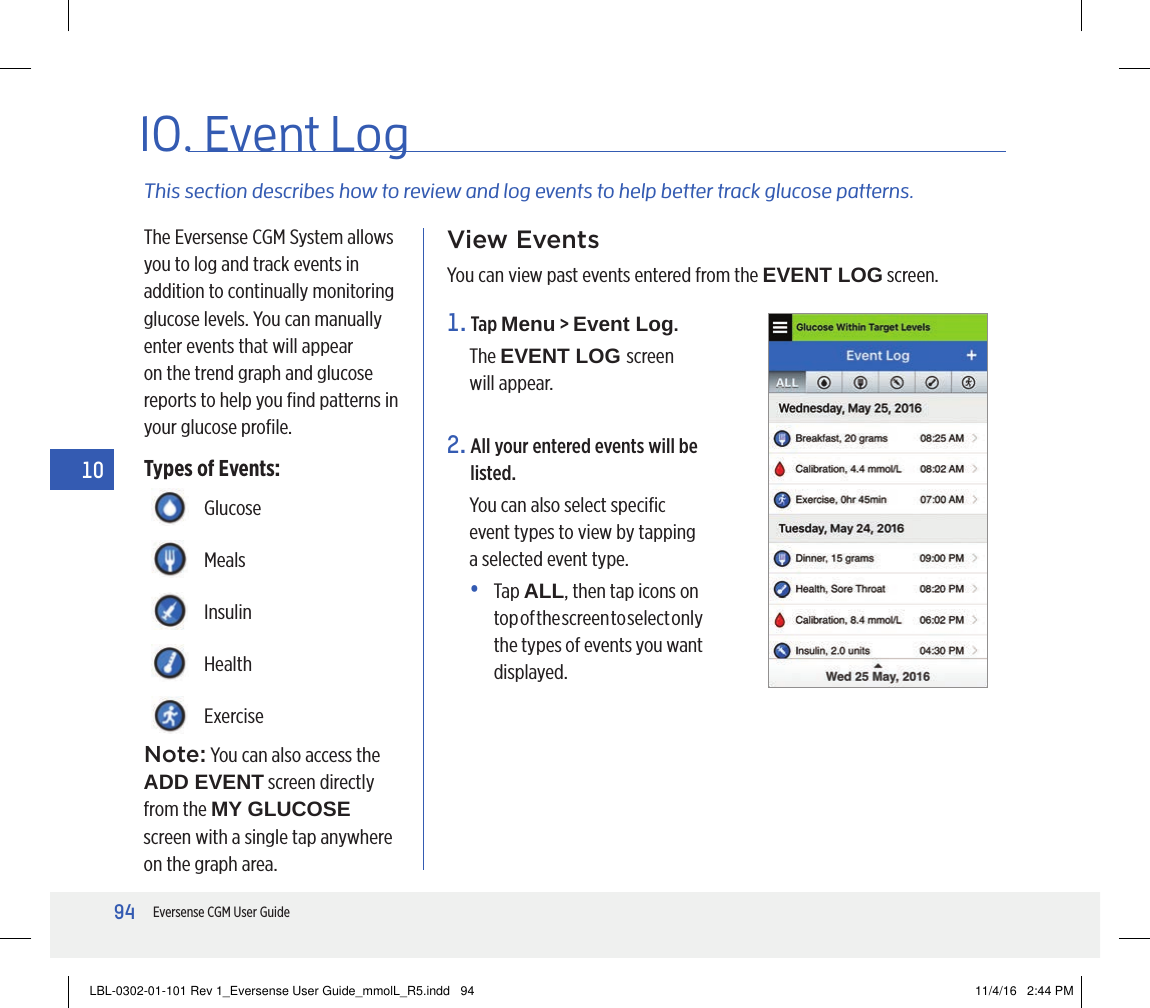The width and height of the screenshot is (1150, 1008).
Task: Click the meals filter icon in the filter bar
Action: (x=862, y=382)
